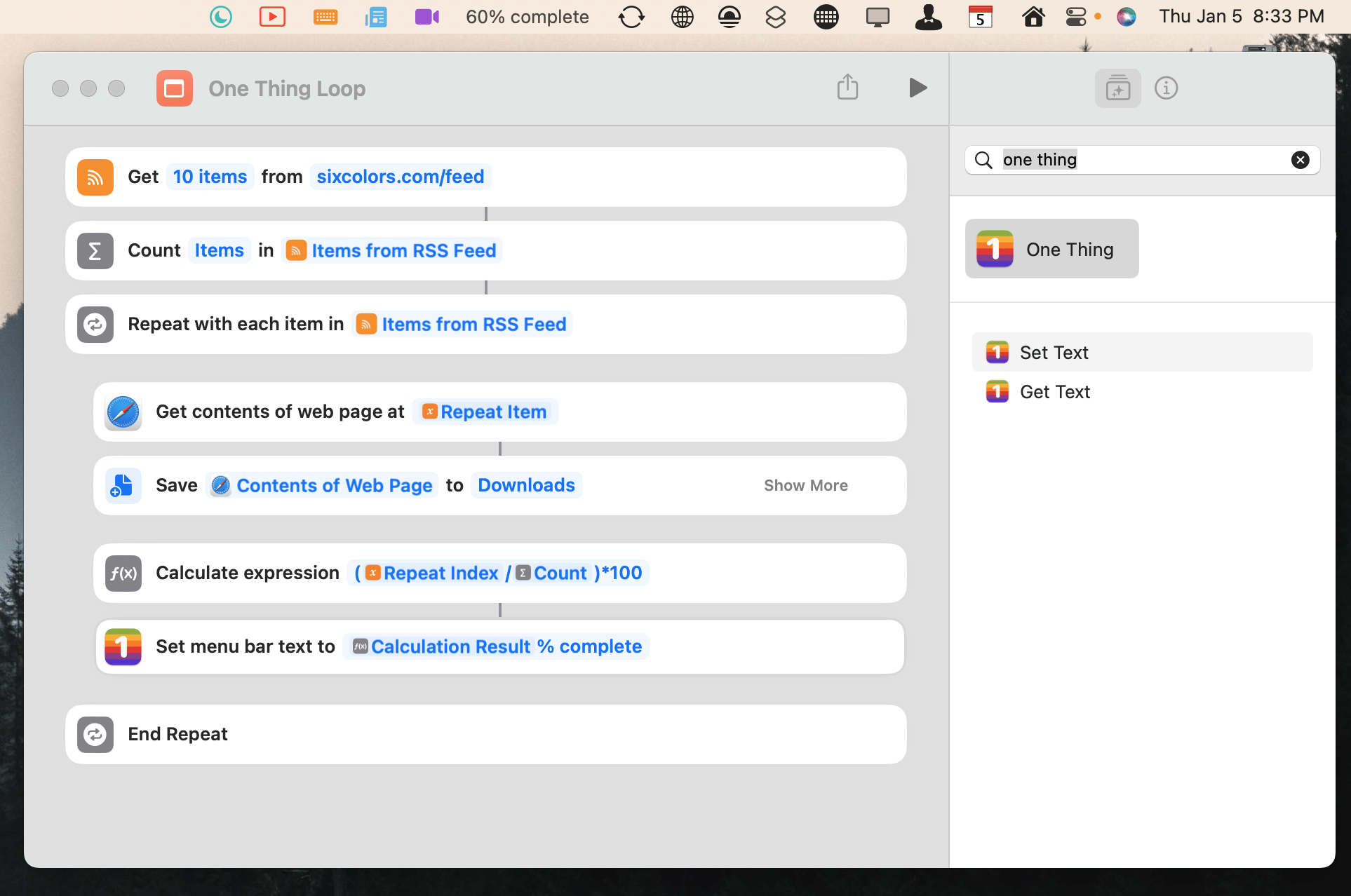Select Items from RSS Feed variable in Repeat action
Image resolution: width=1351 pixels, height=896 pixels.
[462, 324]
